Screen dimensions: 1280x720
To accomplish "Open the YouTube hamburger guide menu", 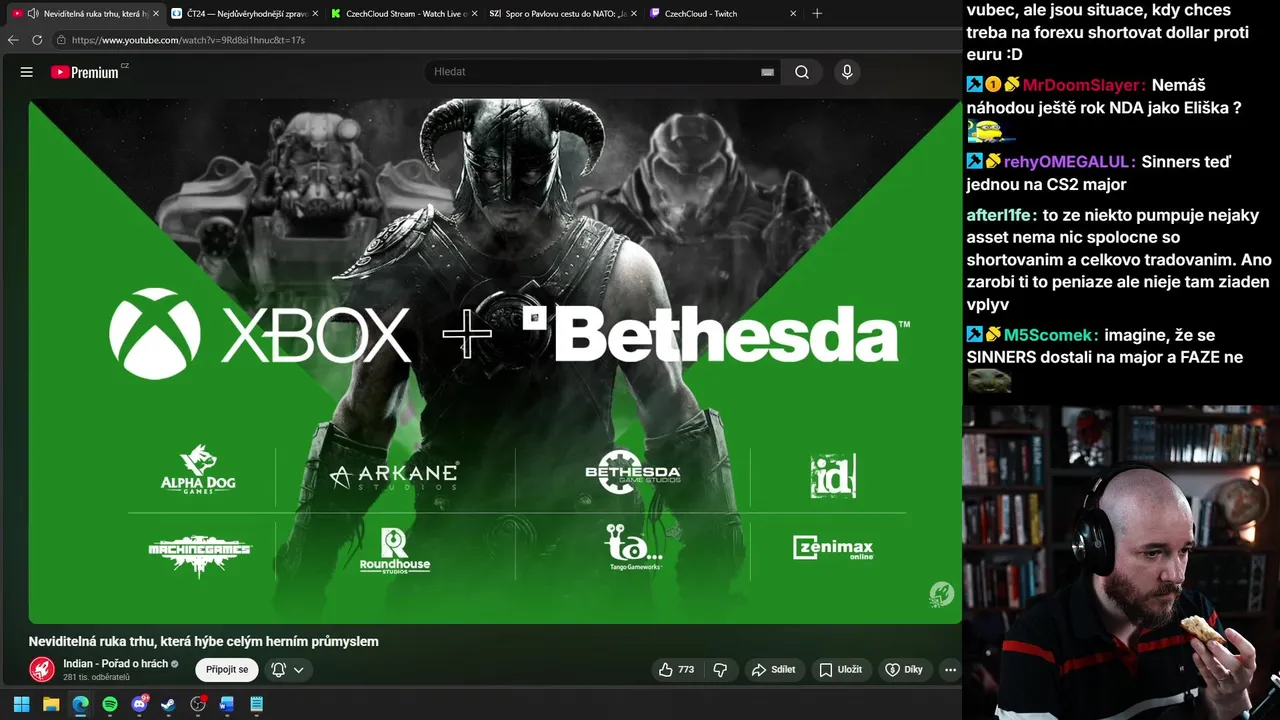I will click(x=27, y=72).
